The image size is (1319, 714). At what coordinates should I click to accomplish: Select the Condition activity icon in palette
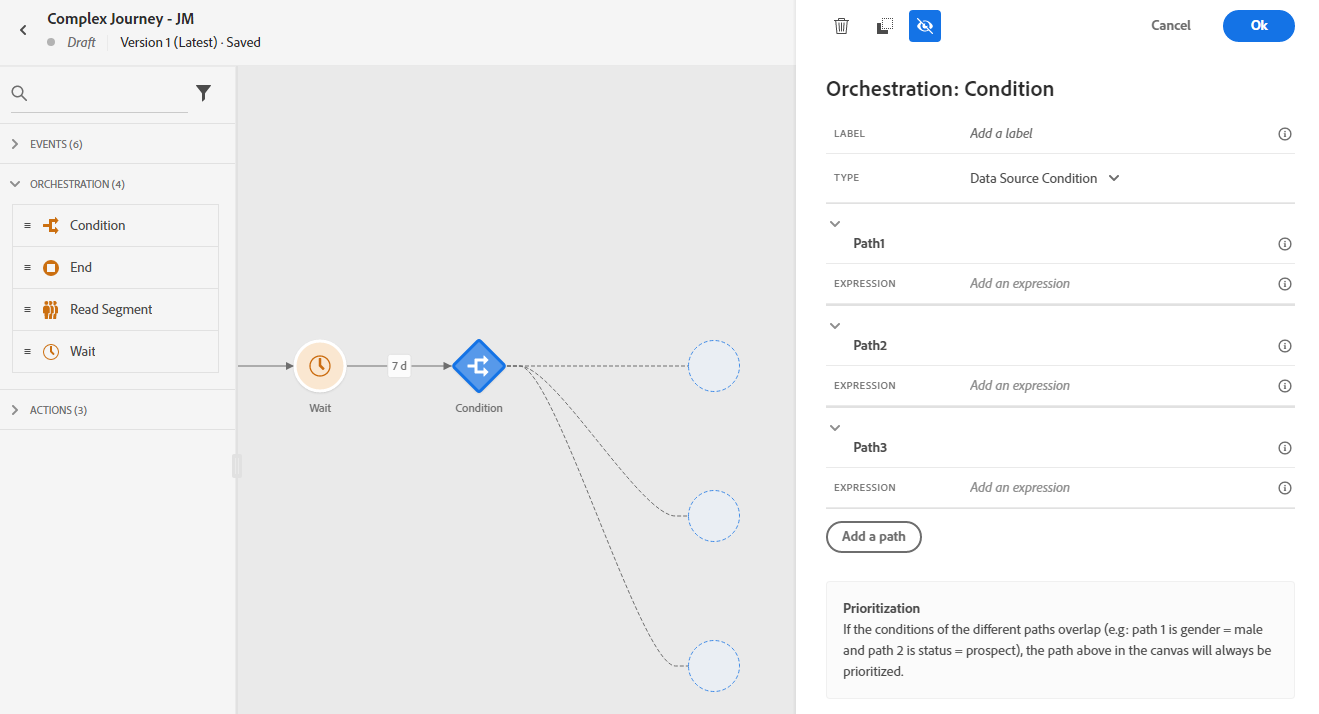pos(51,226)
